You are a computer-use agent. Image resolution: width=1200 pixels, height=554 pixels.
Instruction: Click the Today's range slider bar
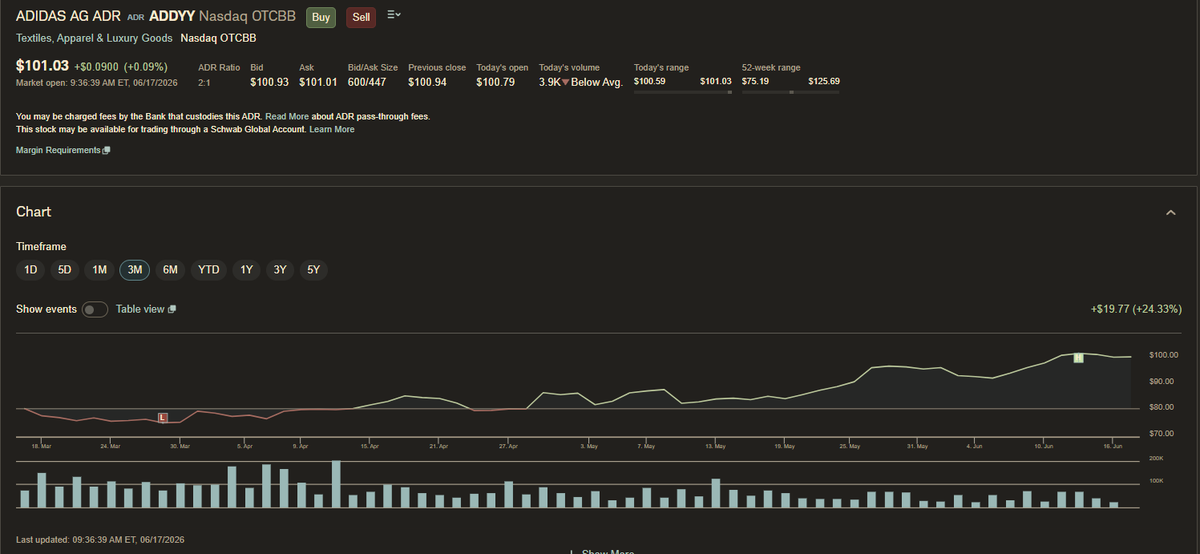tap(683, 92)
